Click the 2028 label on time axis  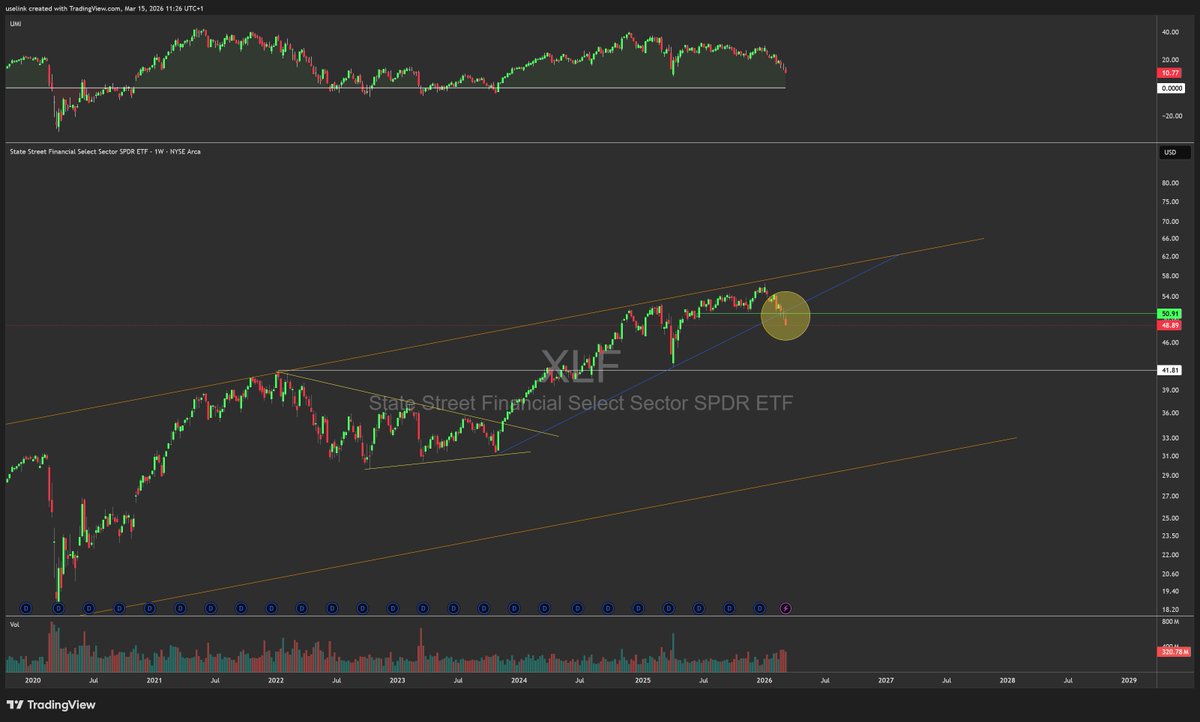click(1007, 679)
